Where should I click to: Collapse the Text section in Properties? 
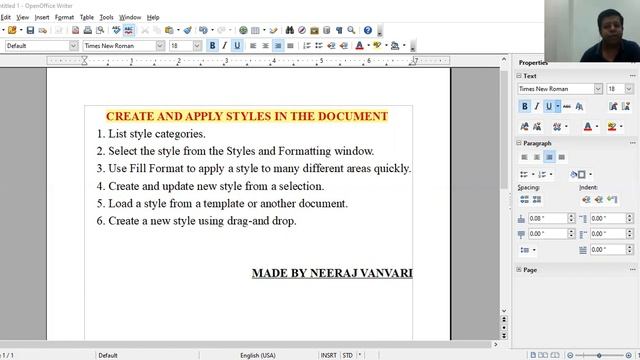519,76
